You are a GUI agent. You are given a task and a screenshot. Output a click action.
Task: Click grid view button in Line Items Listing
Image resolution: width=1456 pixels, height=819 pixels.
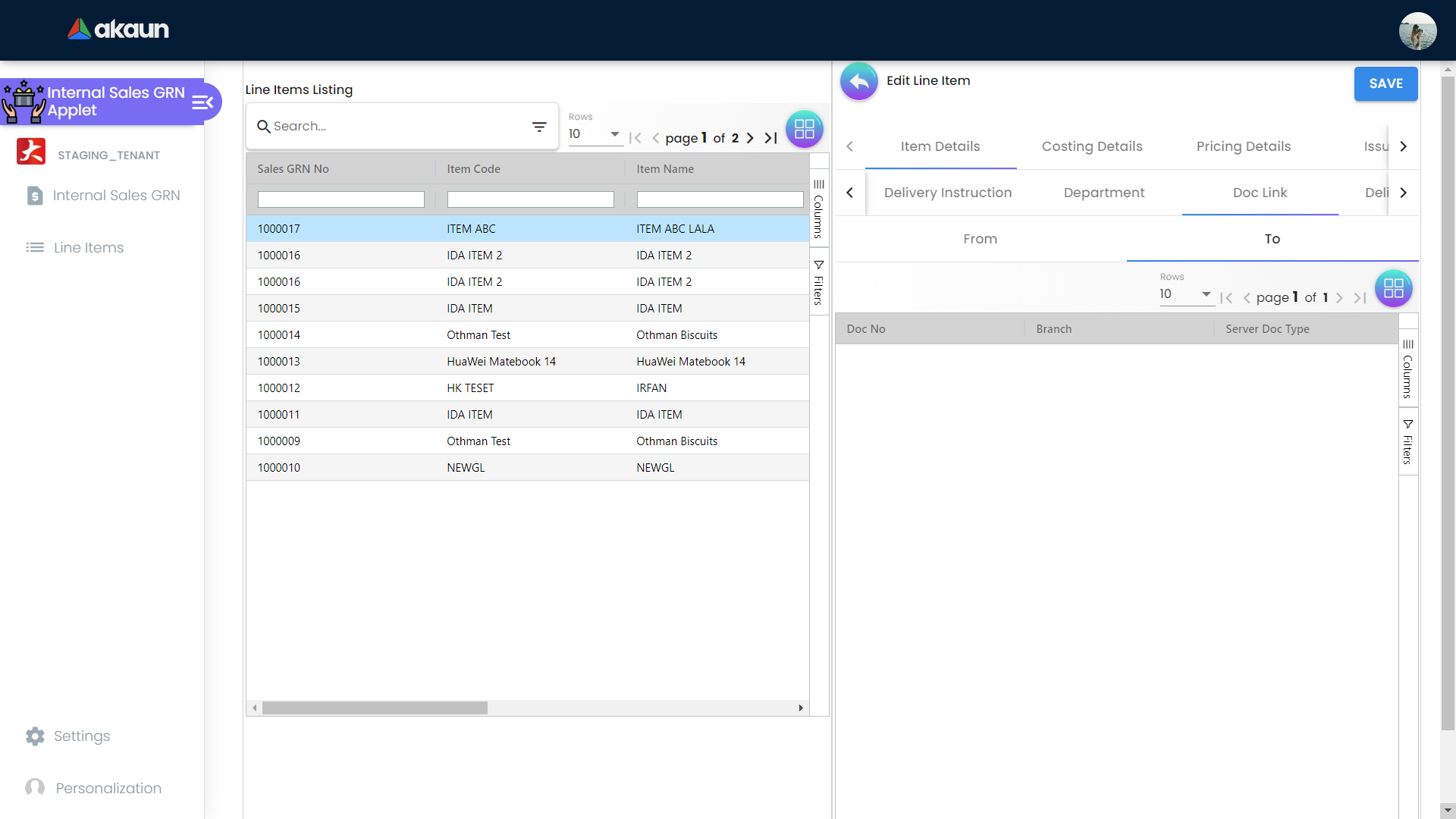point(804,129)
